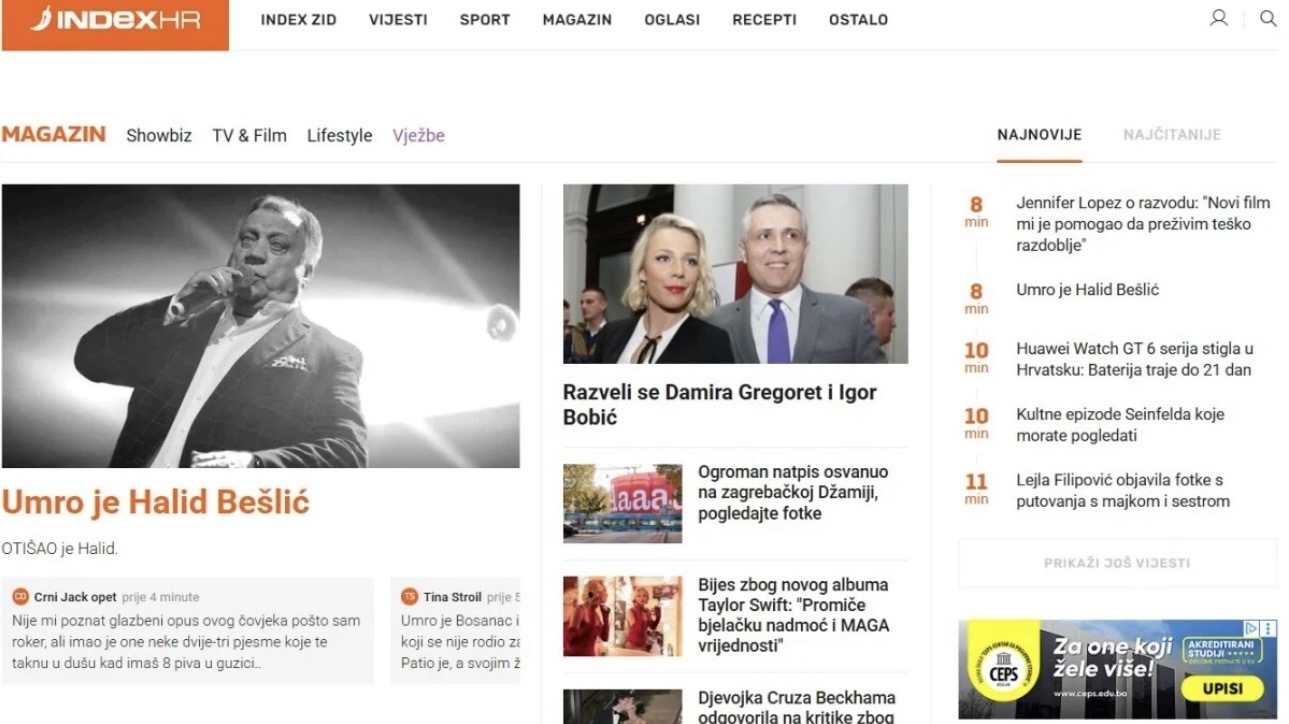Open Halid Bešlić black-and-white photo
Screen dimensions: 1289x724
pos(260,325)
